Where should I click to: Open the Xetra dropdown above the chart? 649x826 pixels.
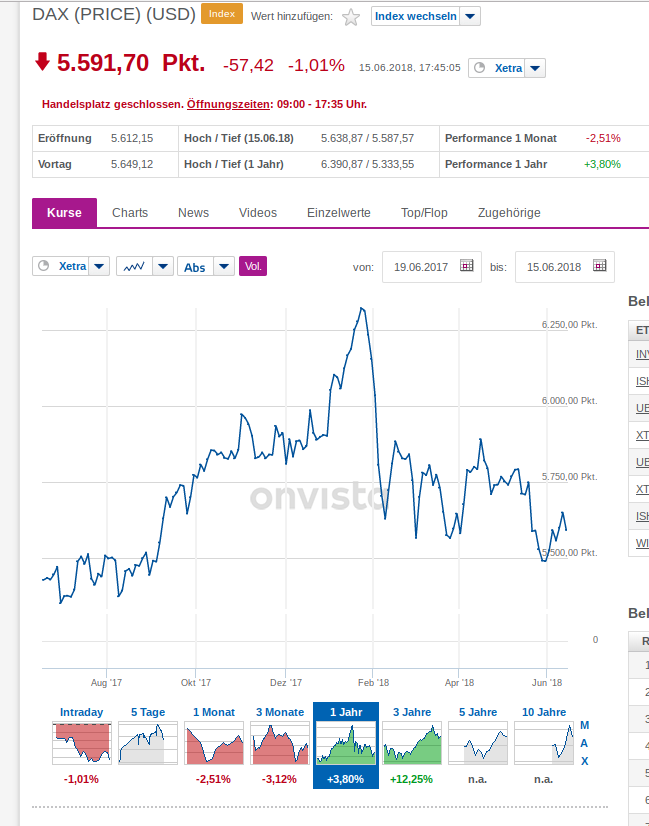99,267
